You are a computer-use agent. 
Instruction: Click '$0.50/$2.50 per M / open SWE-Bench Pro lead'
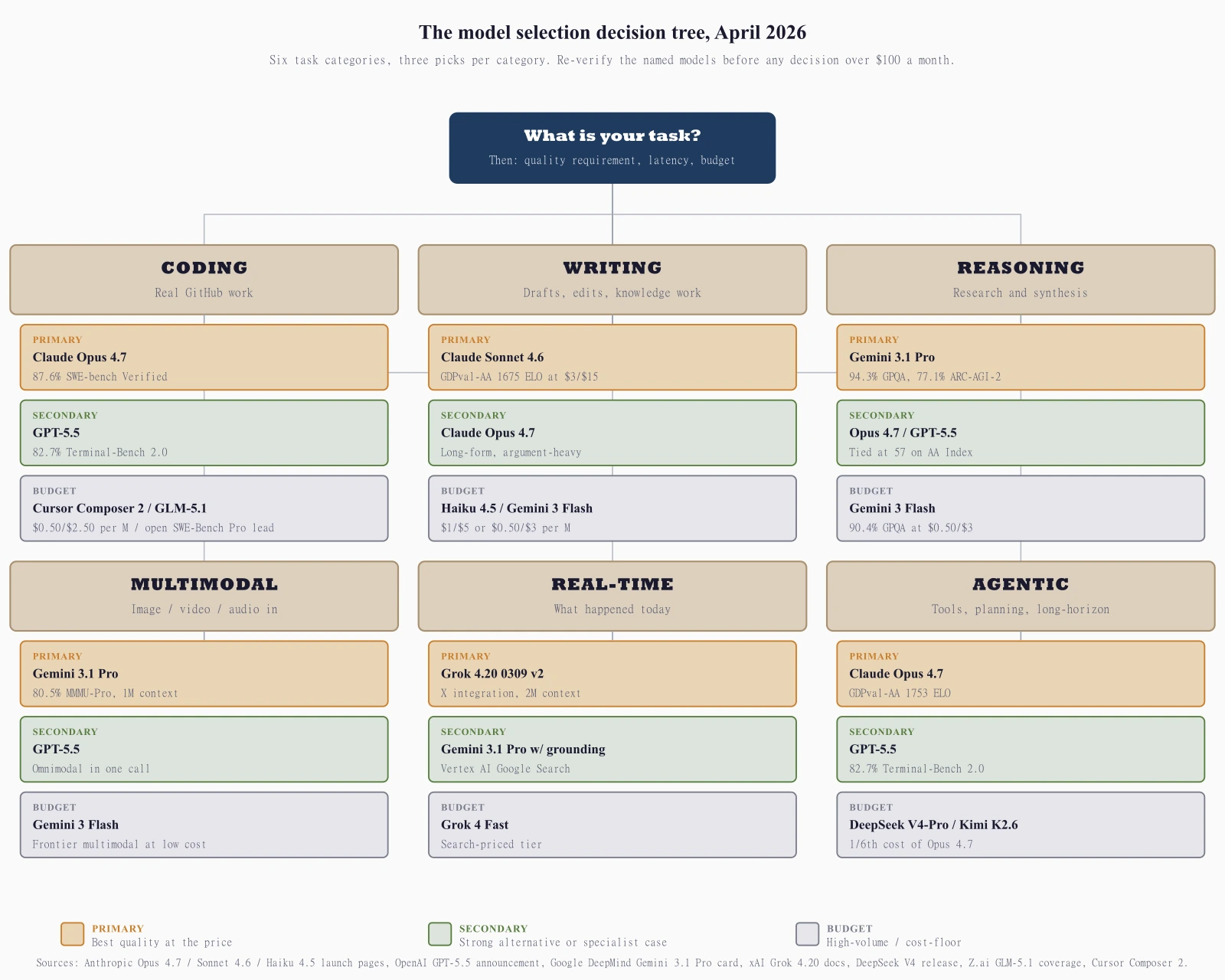(153, 528)
